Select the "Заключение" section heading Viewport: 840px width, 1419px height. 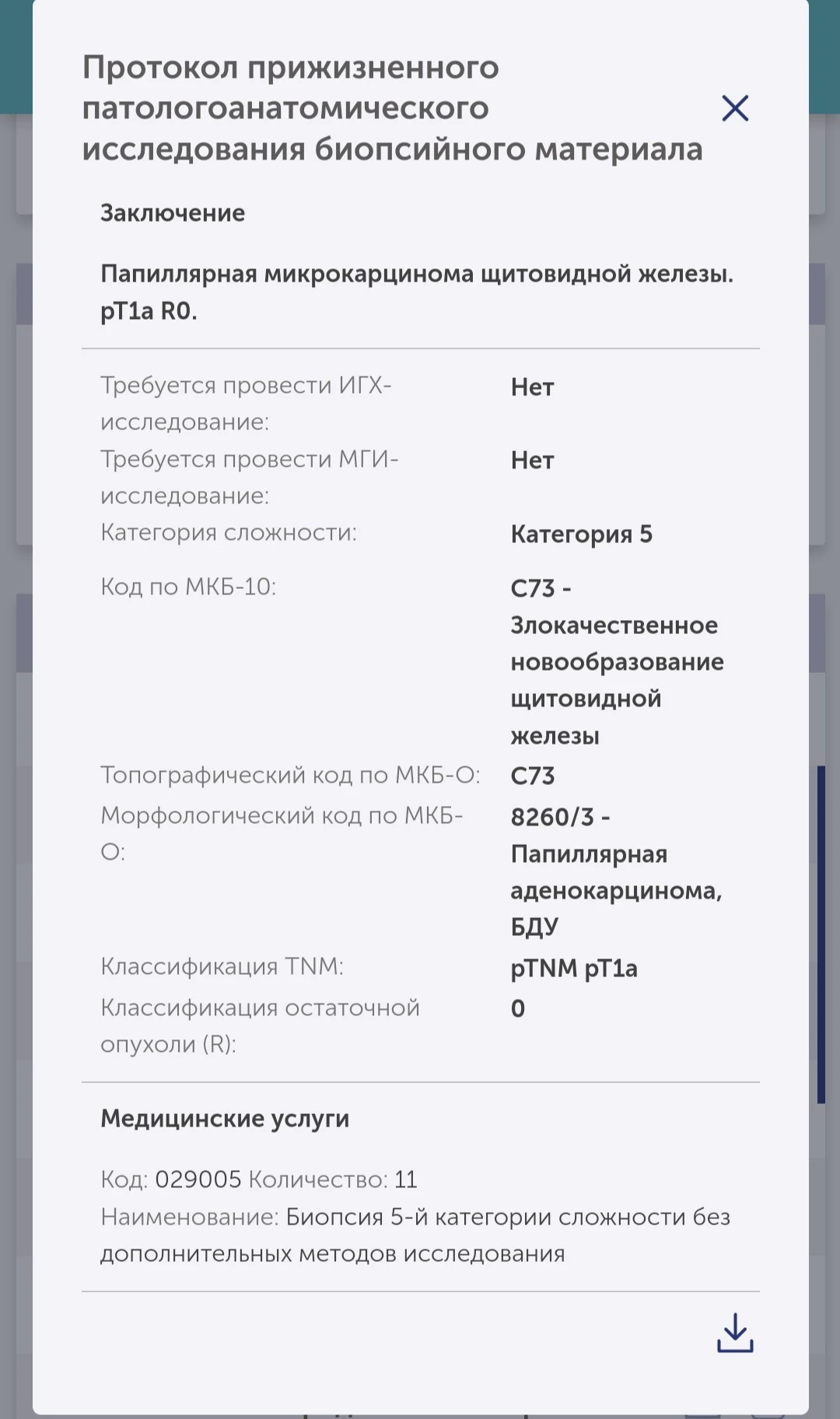tap(173, 213)
